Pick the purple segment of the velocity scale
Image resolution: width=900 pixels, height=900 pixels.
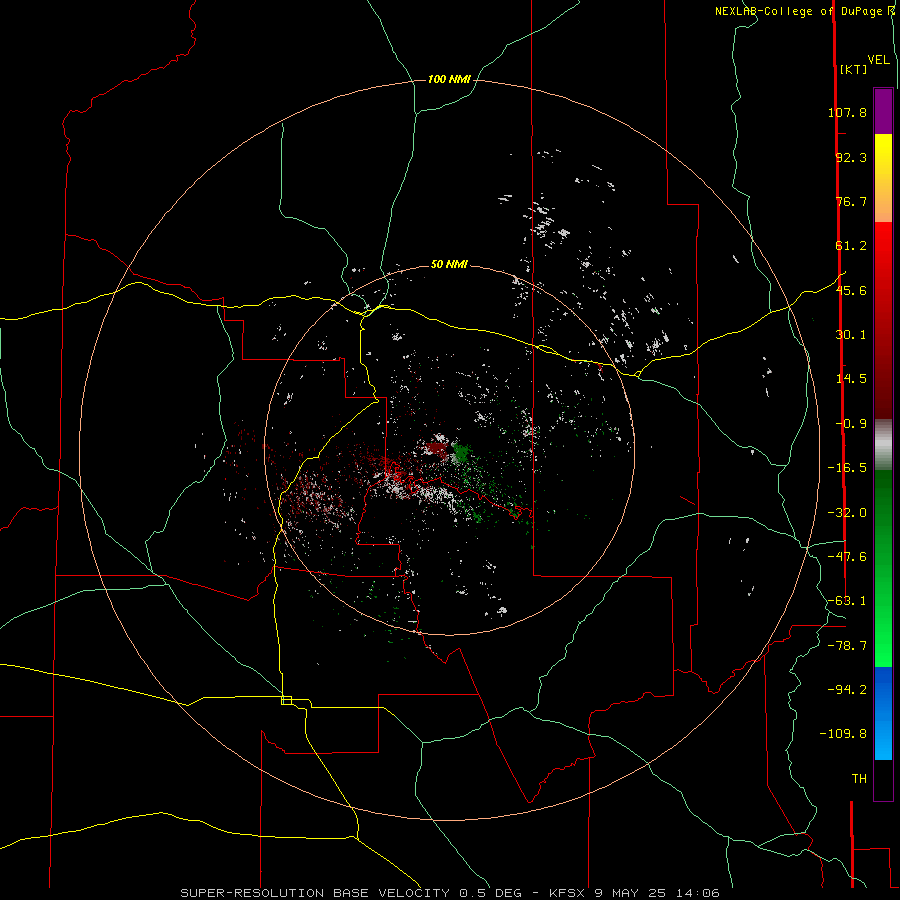883,111
